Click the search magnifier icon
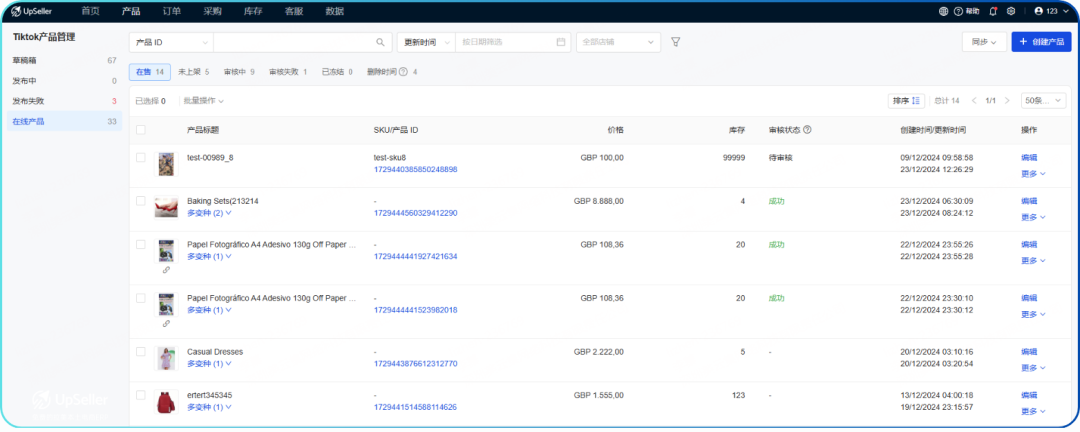1080x432 pixels. pyautogui.click(x=380, y=42)
